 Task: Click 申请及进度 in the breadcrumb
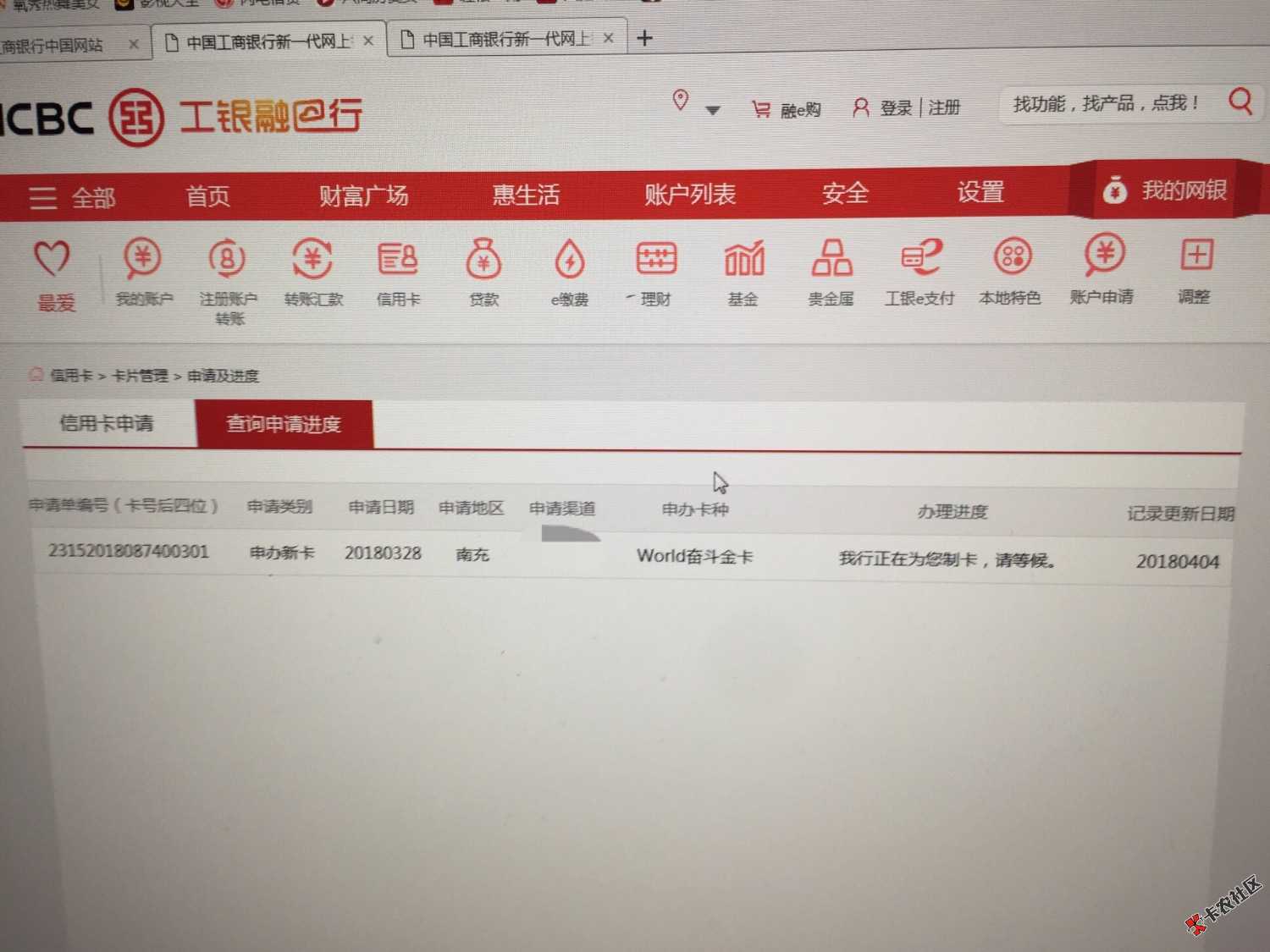point(223,376)
